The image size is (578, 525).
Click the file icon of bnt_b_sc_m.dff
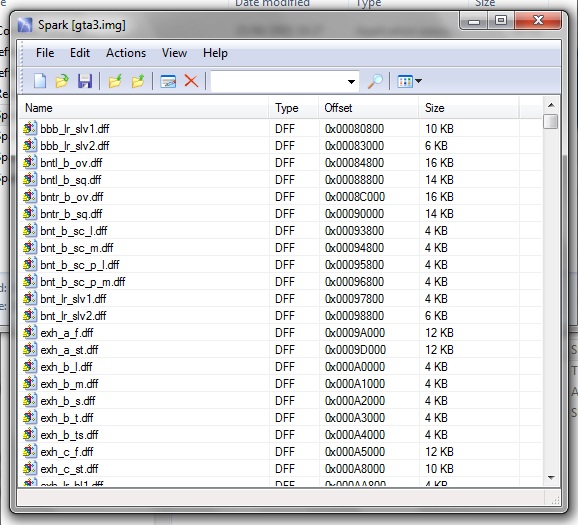[x=30, y=247]
